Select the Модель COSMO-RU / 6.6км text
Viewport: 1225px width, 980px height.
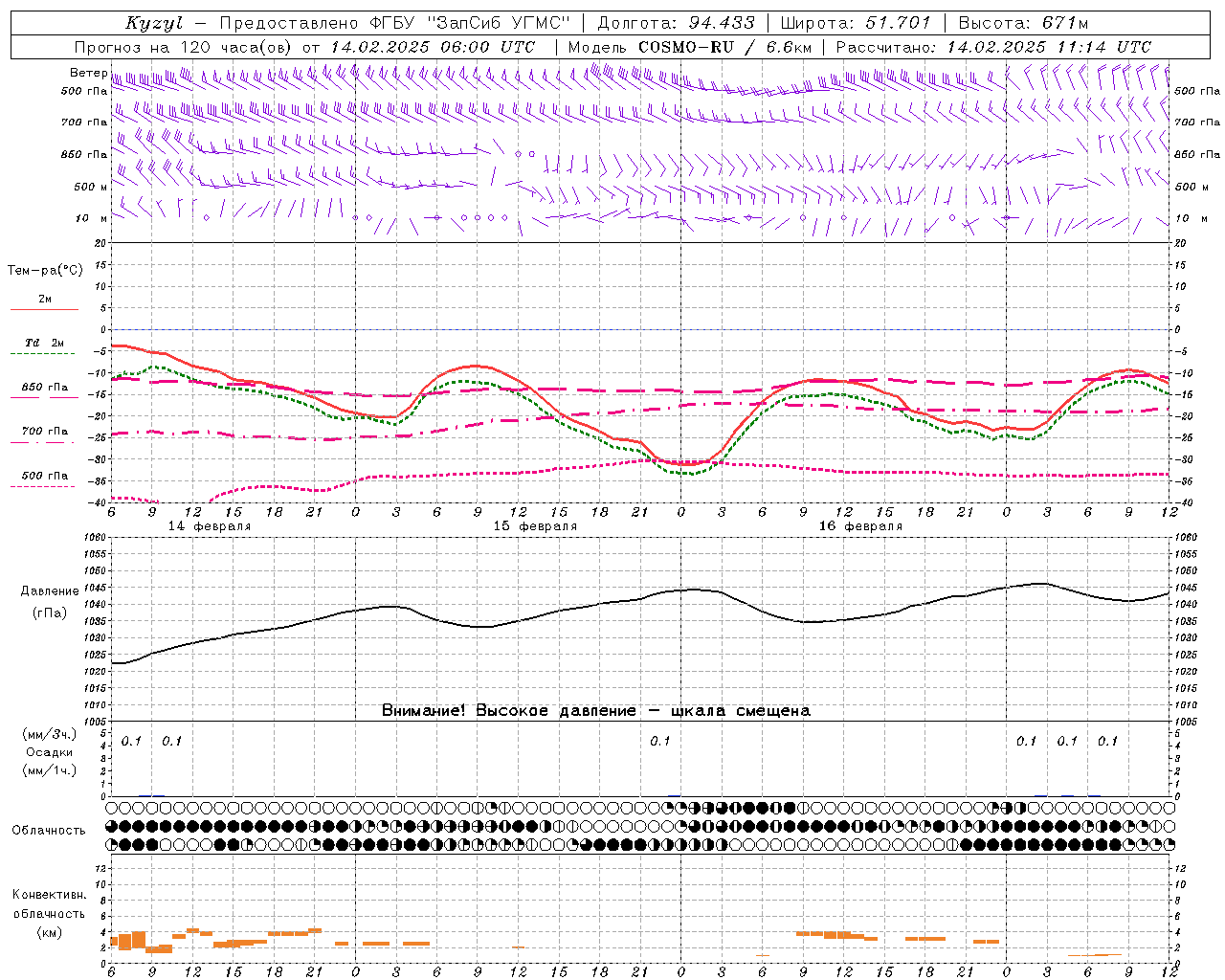click(690, 47)
